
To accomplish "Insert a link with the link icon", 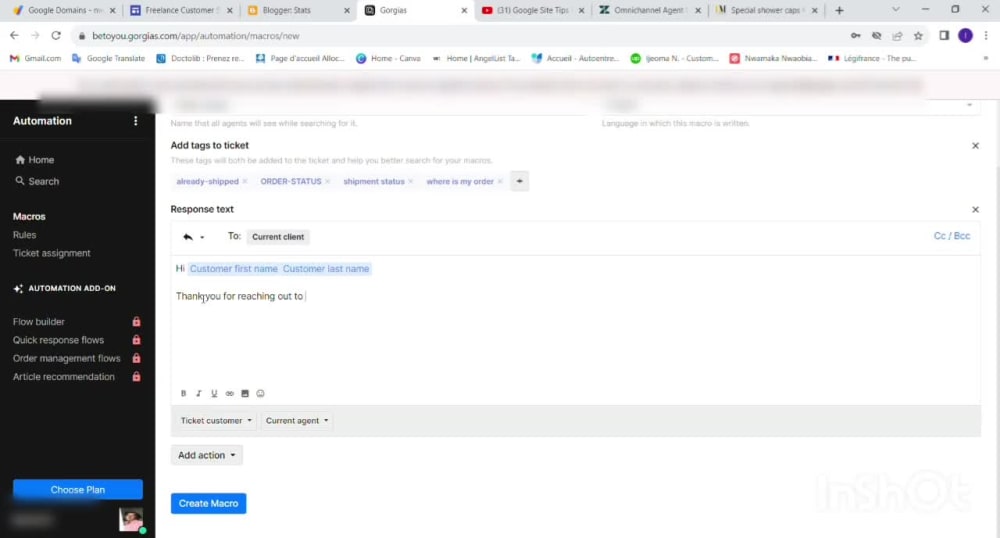I will pyautogui.click(x=230, y=393).
